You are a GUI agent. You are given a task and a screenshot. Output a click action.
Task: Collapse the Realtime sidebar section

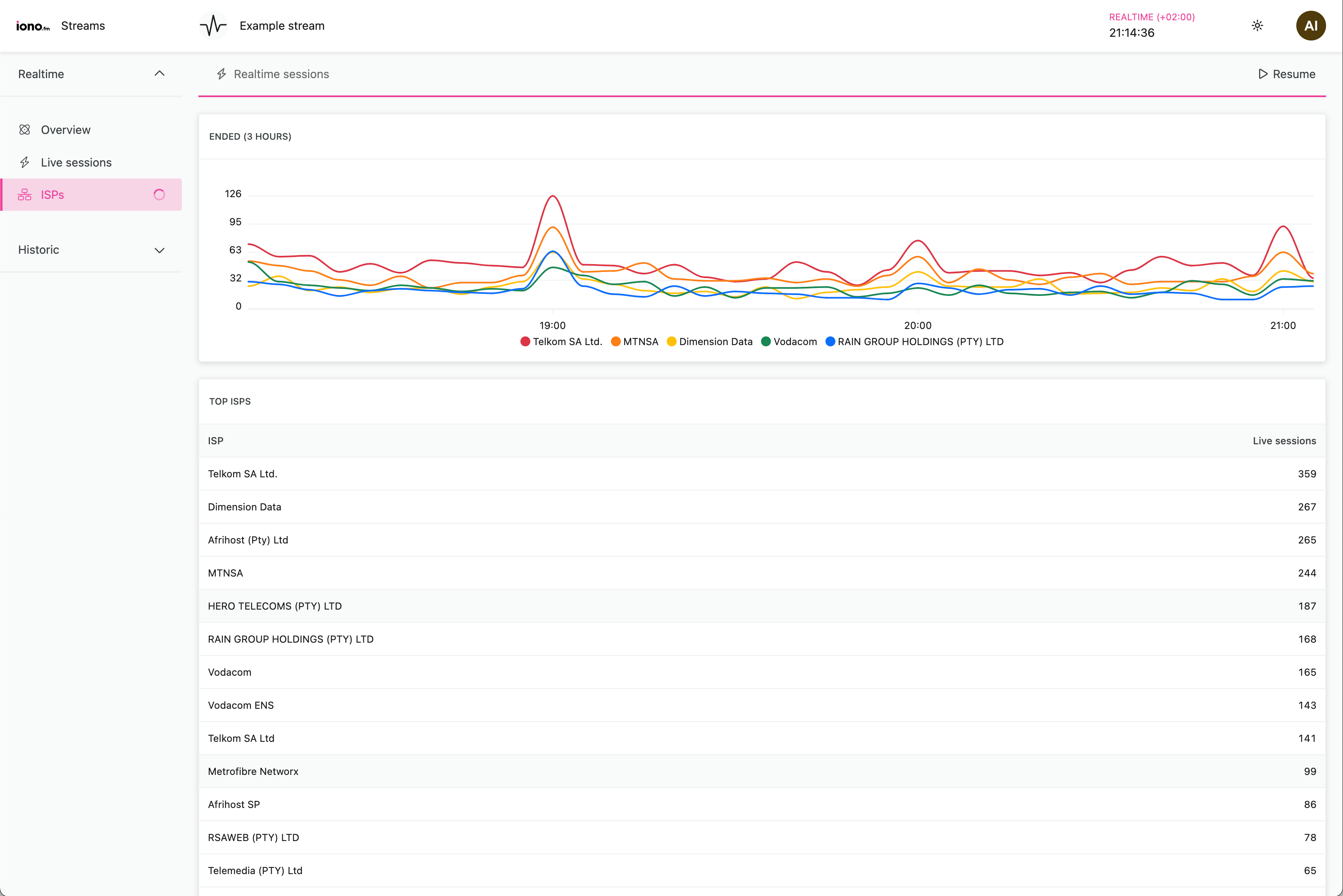(91, 74)
